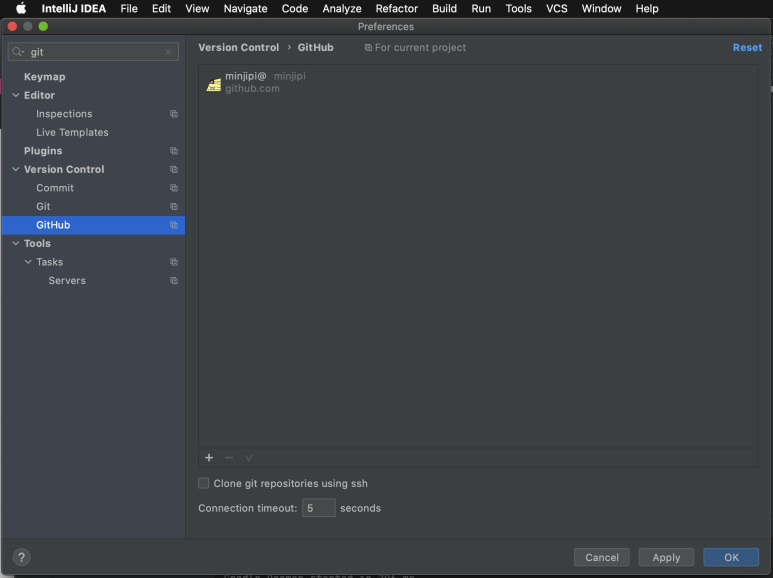
Task: Click the Connection timeout field
Action: [x=318, y=508]
